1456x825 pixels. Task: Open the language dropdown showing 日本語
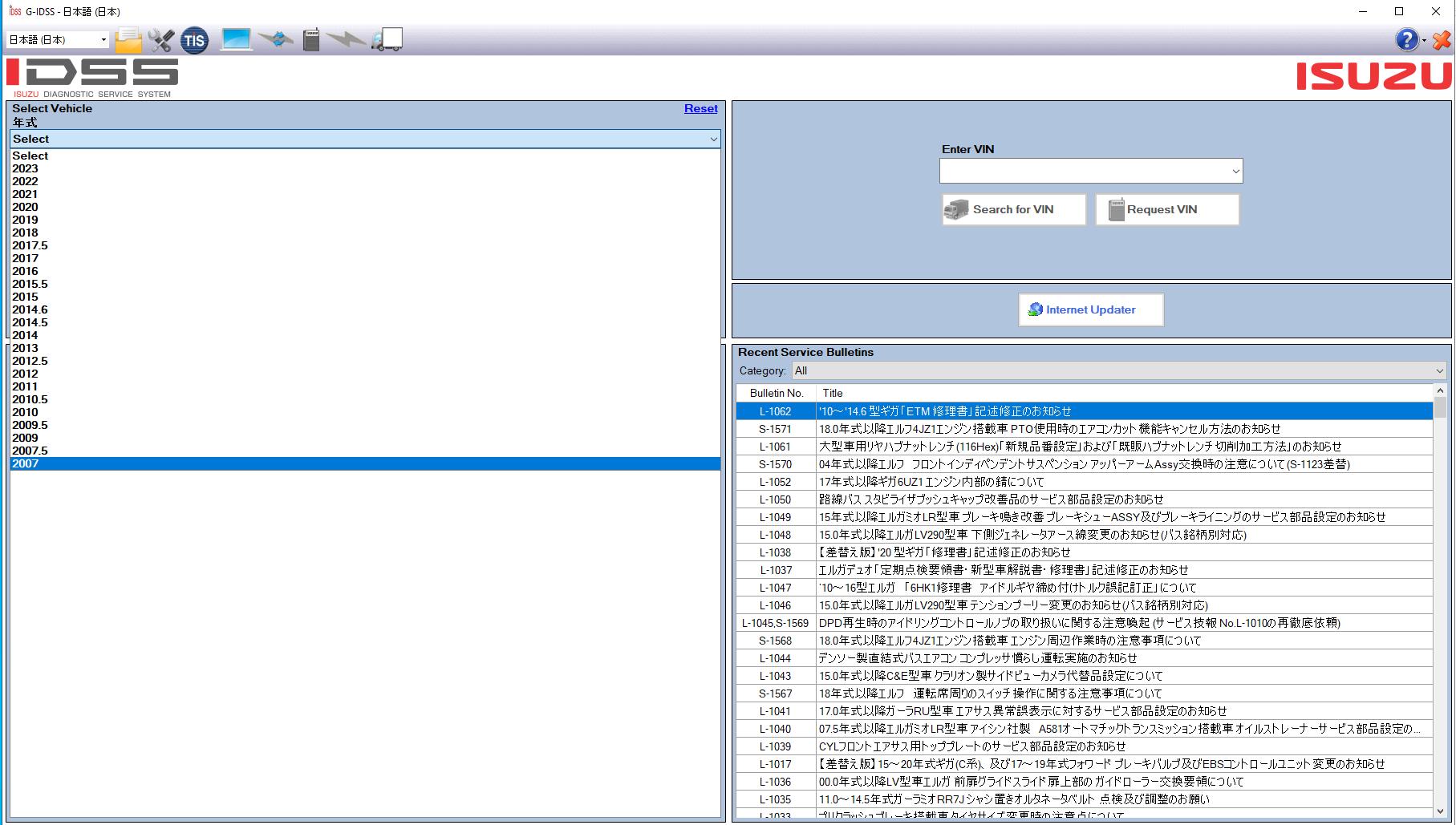pos(58,39)
